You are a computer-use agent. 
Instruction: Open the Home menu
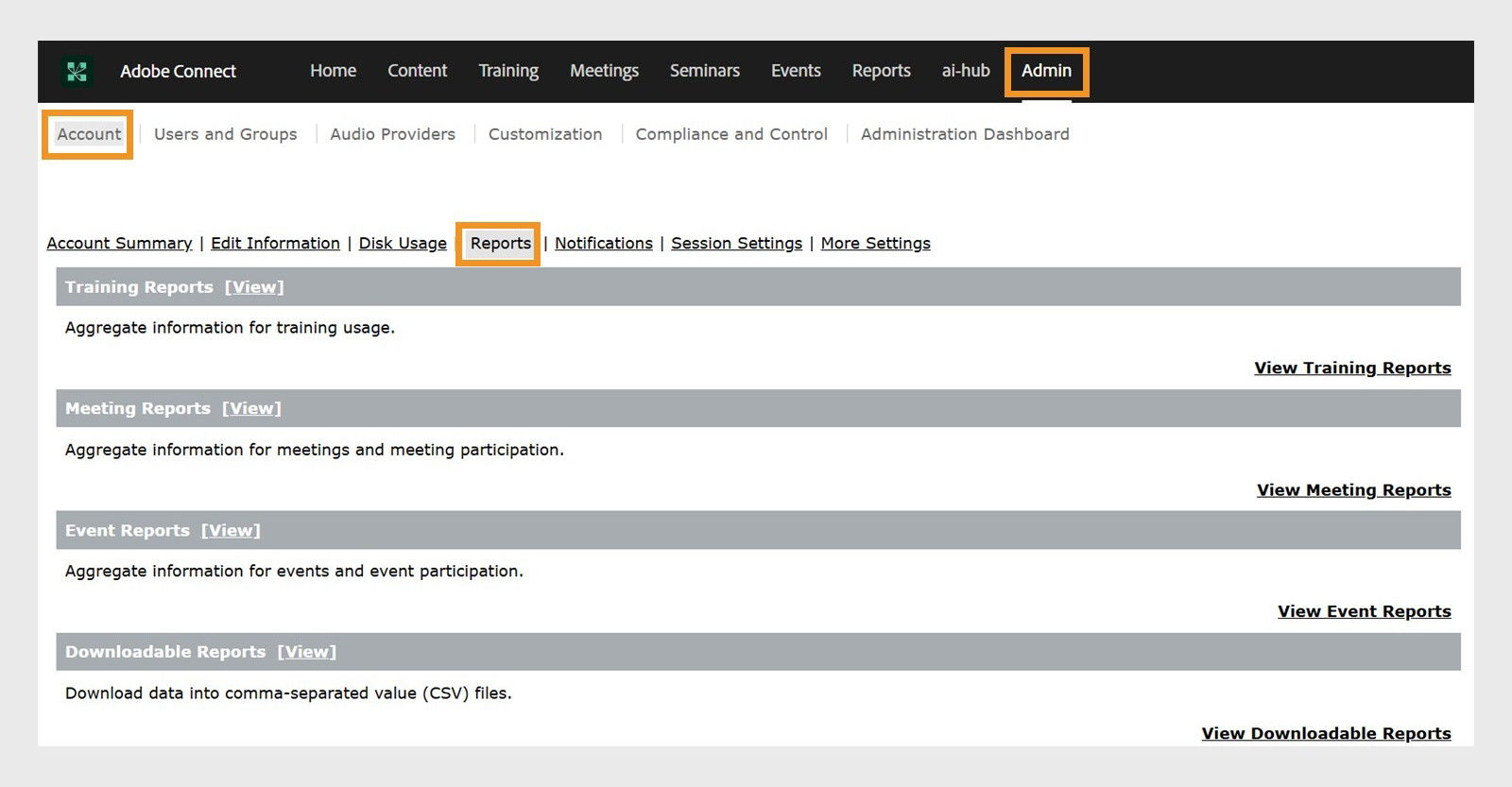pos(334,71)
